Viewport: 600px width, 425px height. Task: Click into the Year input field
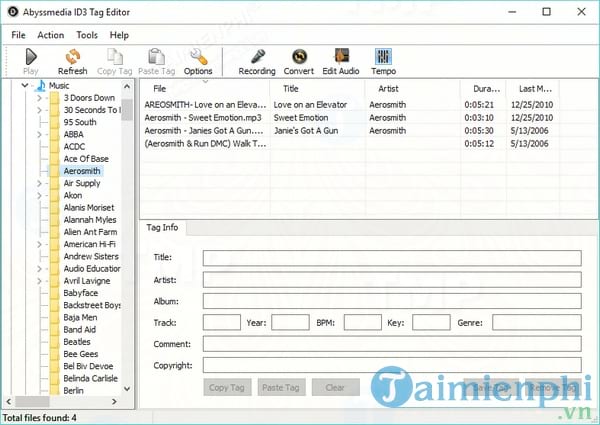click(x=290, y=322)
